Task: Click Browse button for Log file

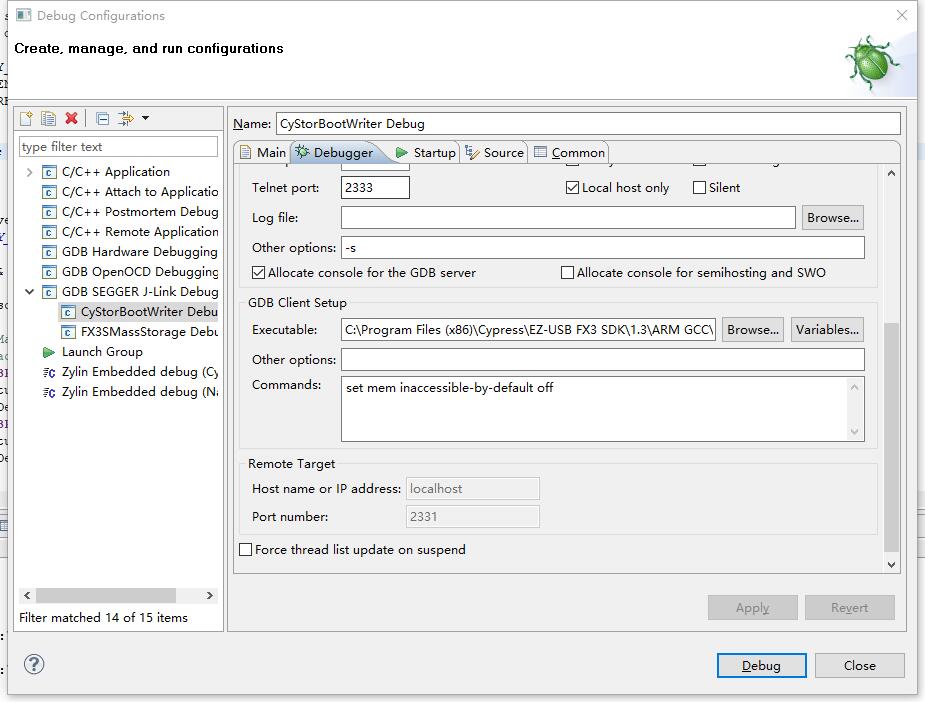Action: pos(832,218)
